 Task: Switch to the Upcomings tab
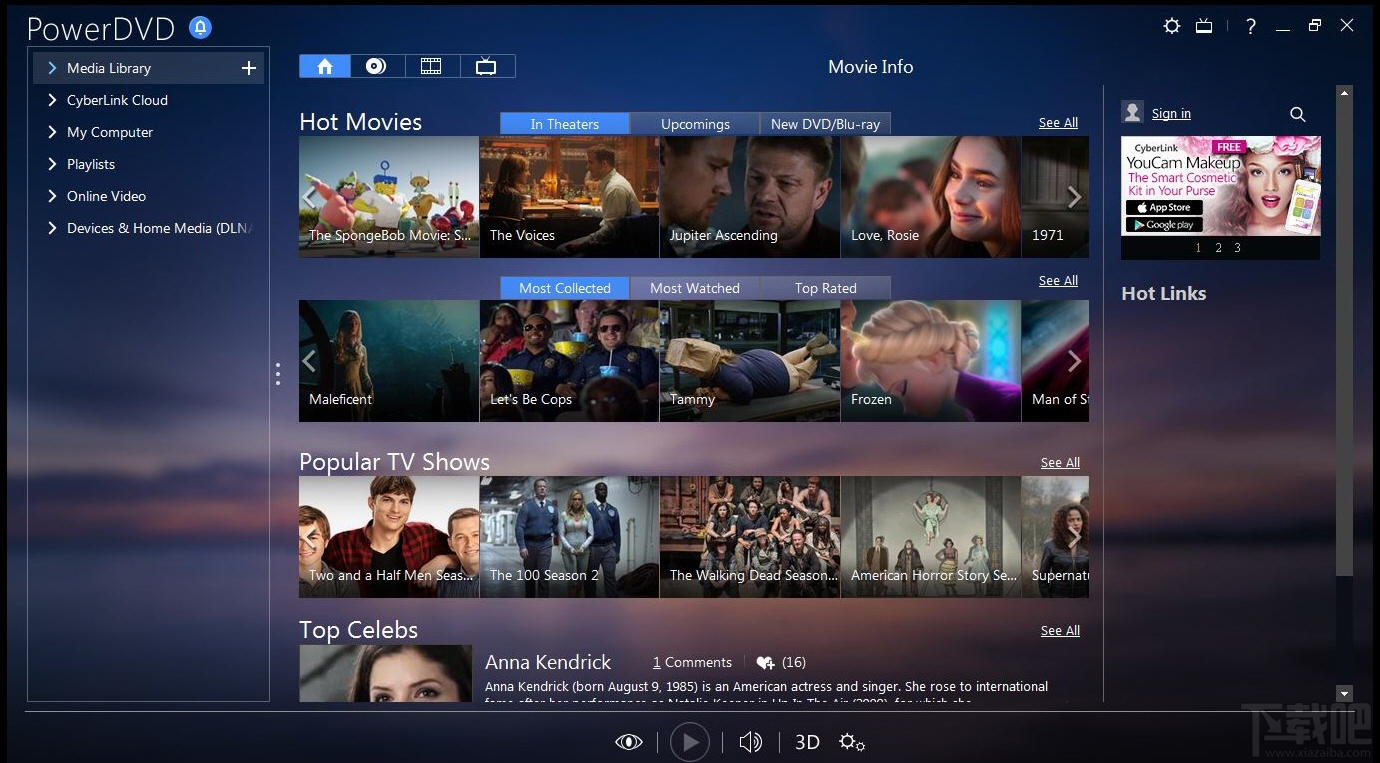pyautogui.click(x=694, y=123)
